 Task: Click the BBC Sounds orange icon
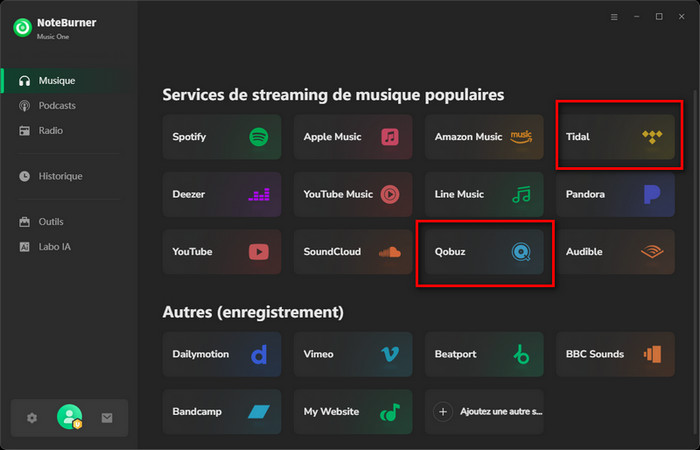(652, 354)
